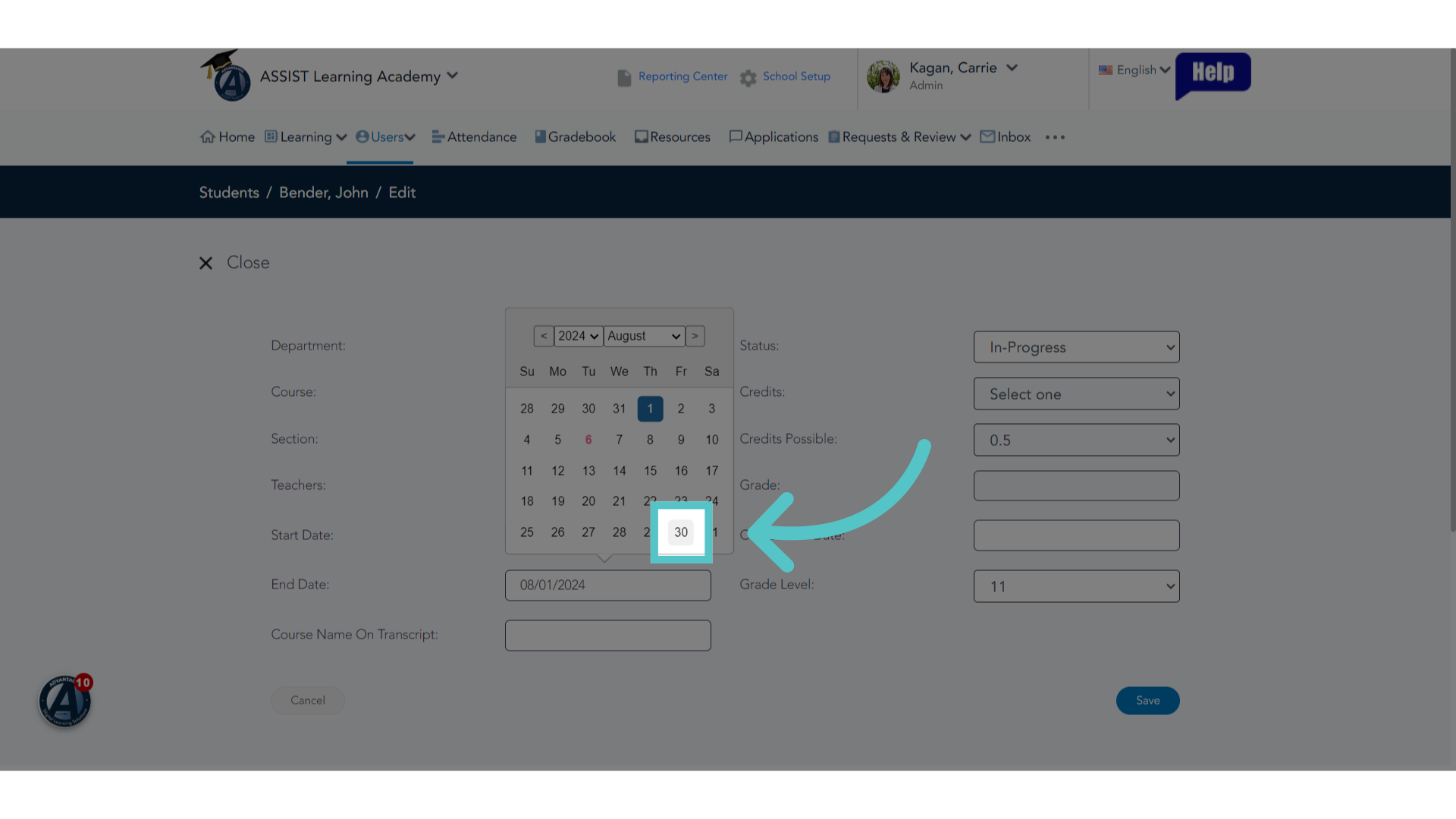The width and height of the screenshot is (1456, 819).
Task: Select the highlighted August 1 date
Action: (650, 409)
